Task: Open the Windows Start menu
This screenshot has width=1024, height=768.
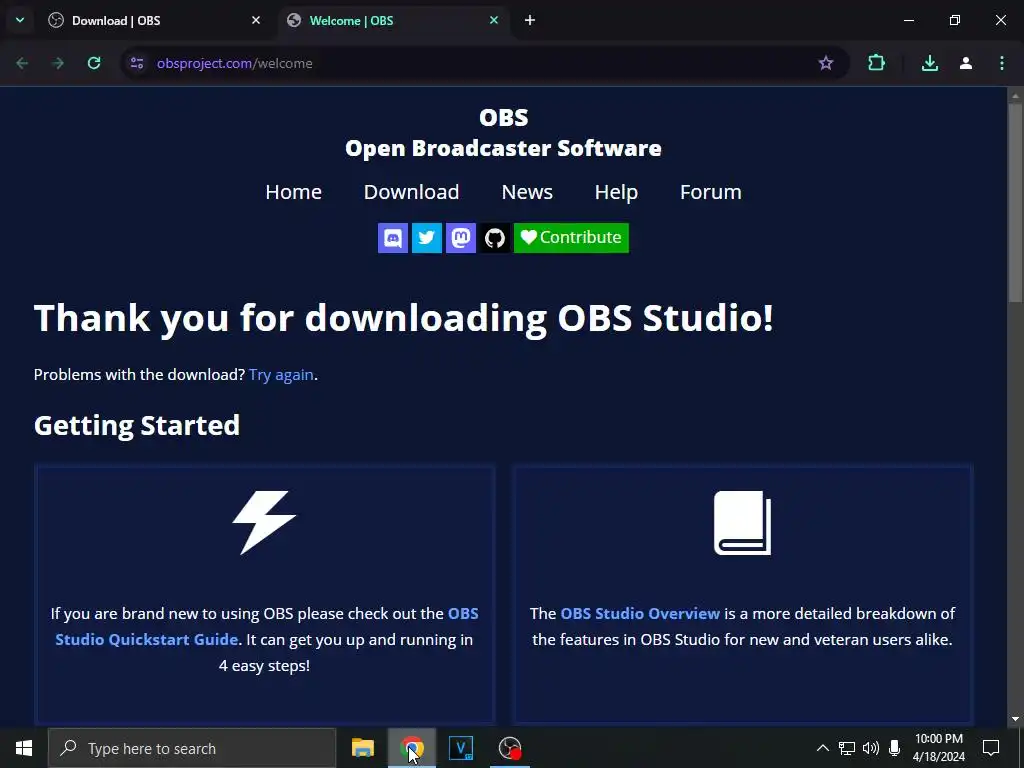Action: coord(24,748)
